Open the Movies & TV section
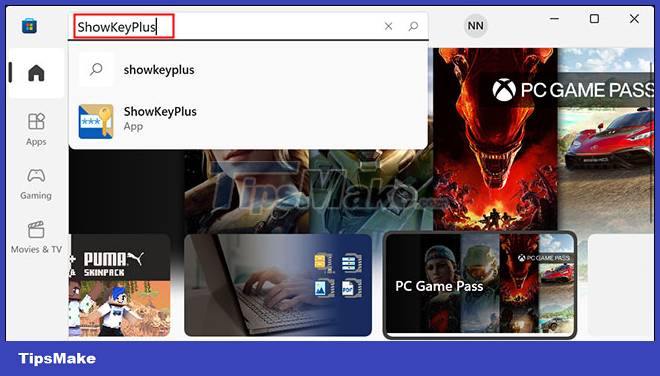Viewport: 660px width, 376px height. pos(36,237)
